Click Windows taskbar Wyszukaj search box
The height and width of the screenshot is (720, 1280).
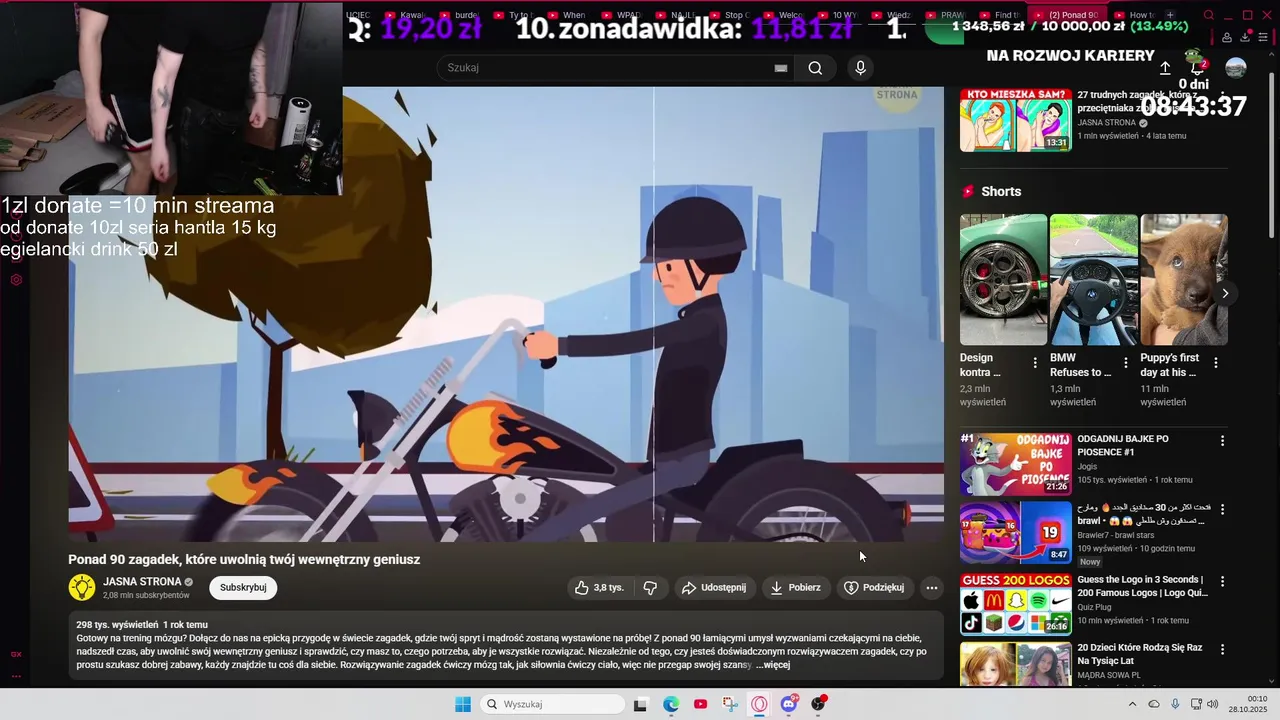(552, 704)
